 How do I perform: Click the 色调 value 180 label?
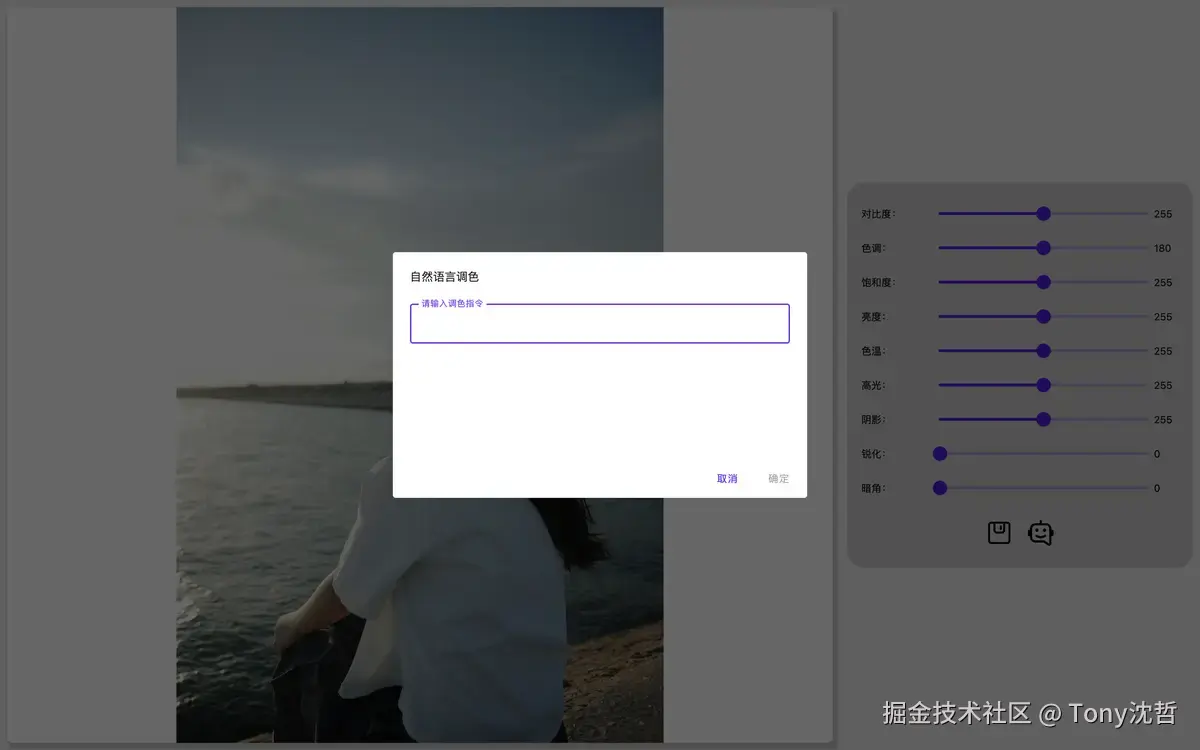(x=1163, y=248)
